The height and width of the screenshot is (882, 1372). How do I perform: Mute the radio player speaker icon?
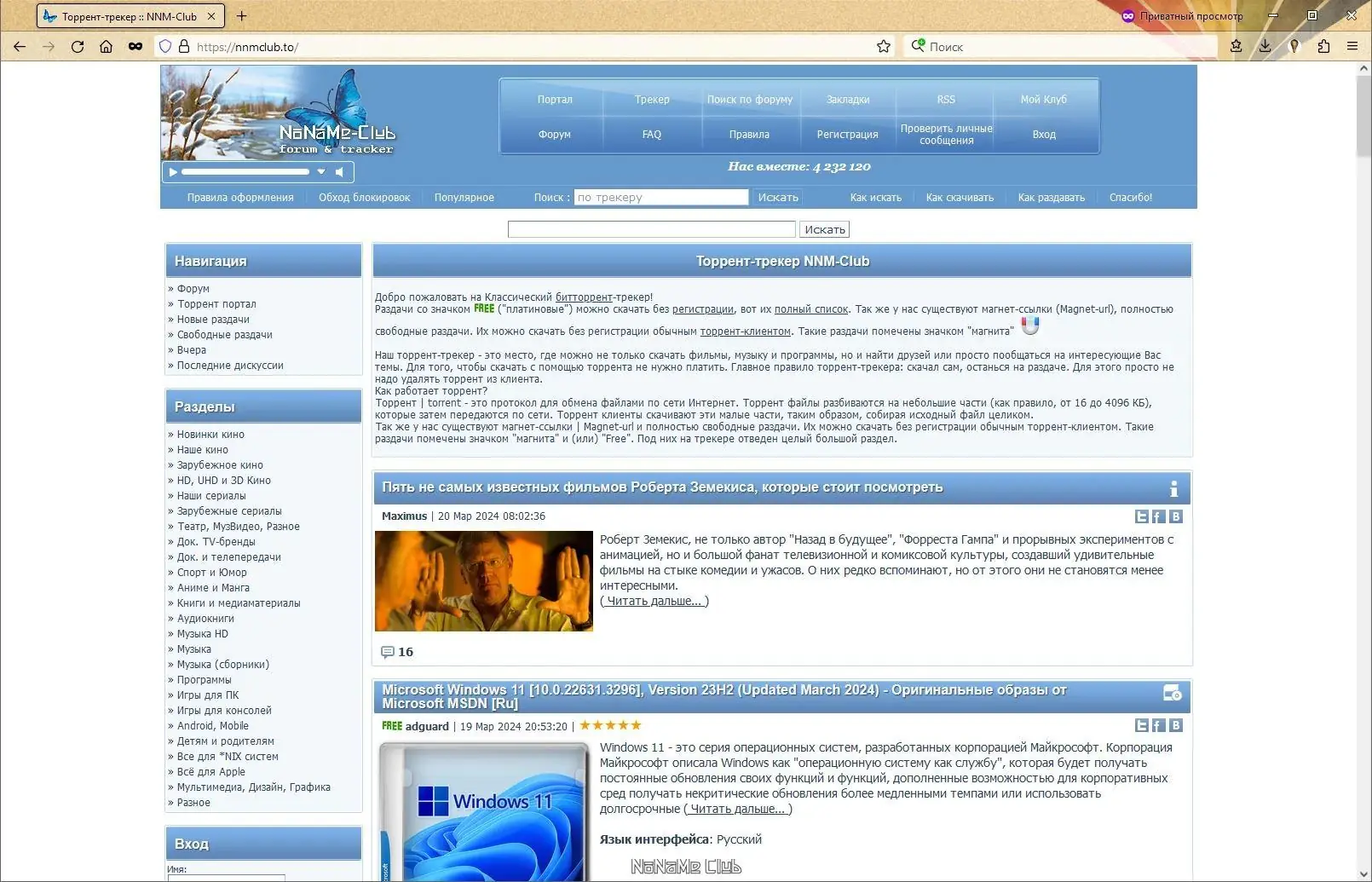340,172
